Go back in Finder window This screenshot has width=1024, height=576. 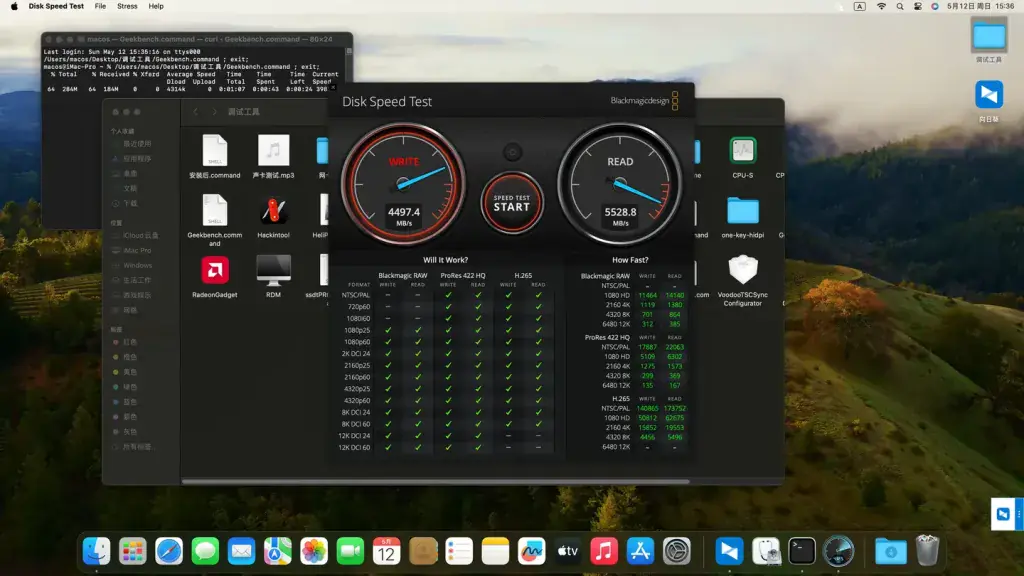(x=195, y=112)
